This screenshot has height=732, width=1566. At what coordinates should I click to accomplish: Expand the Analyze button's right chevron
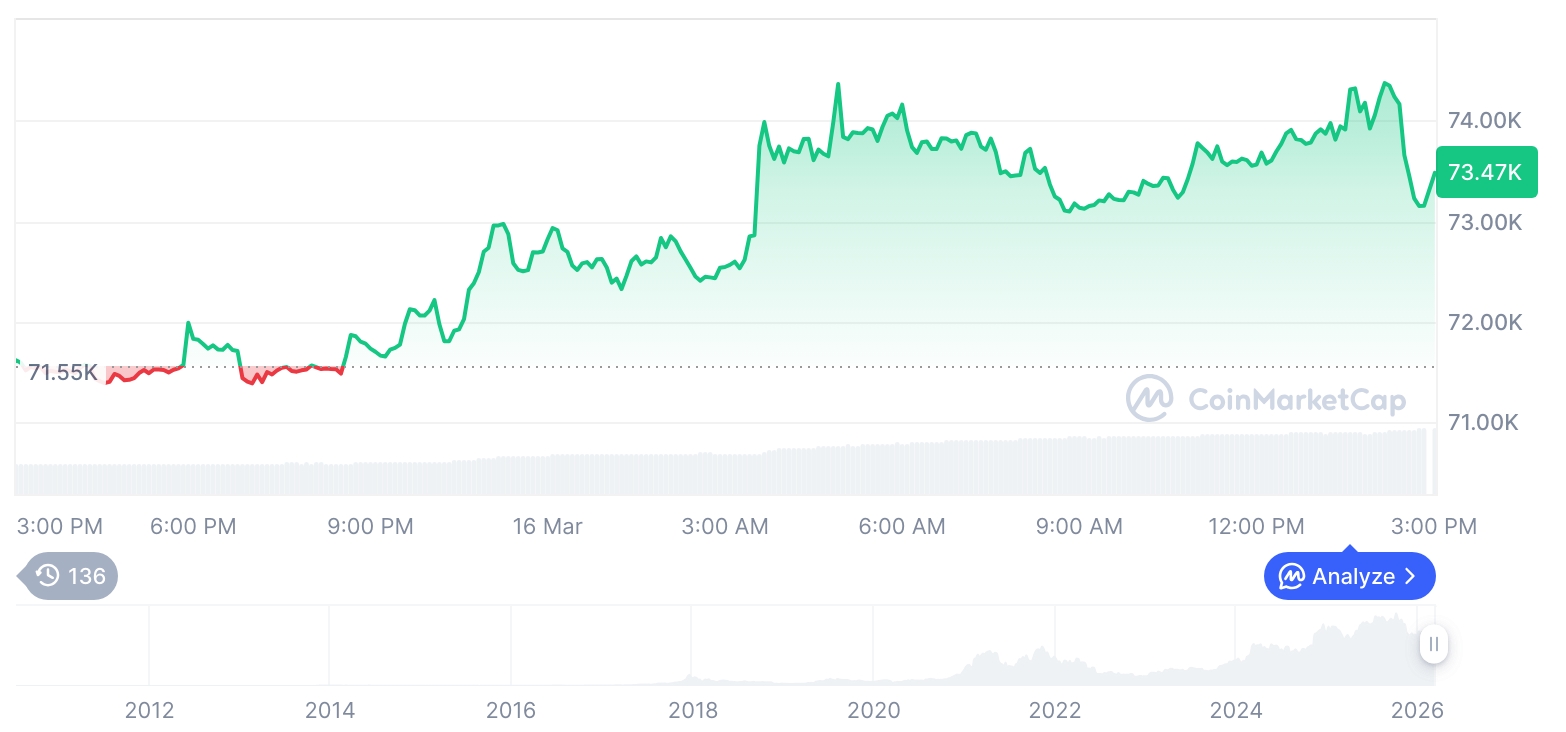(1411, 576)
